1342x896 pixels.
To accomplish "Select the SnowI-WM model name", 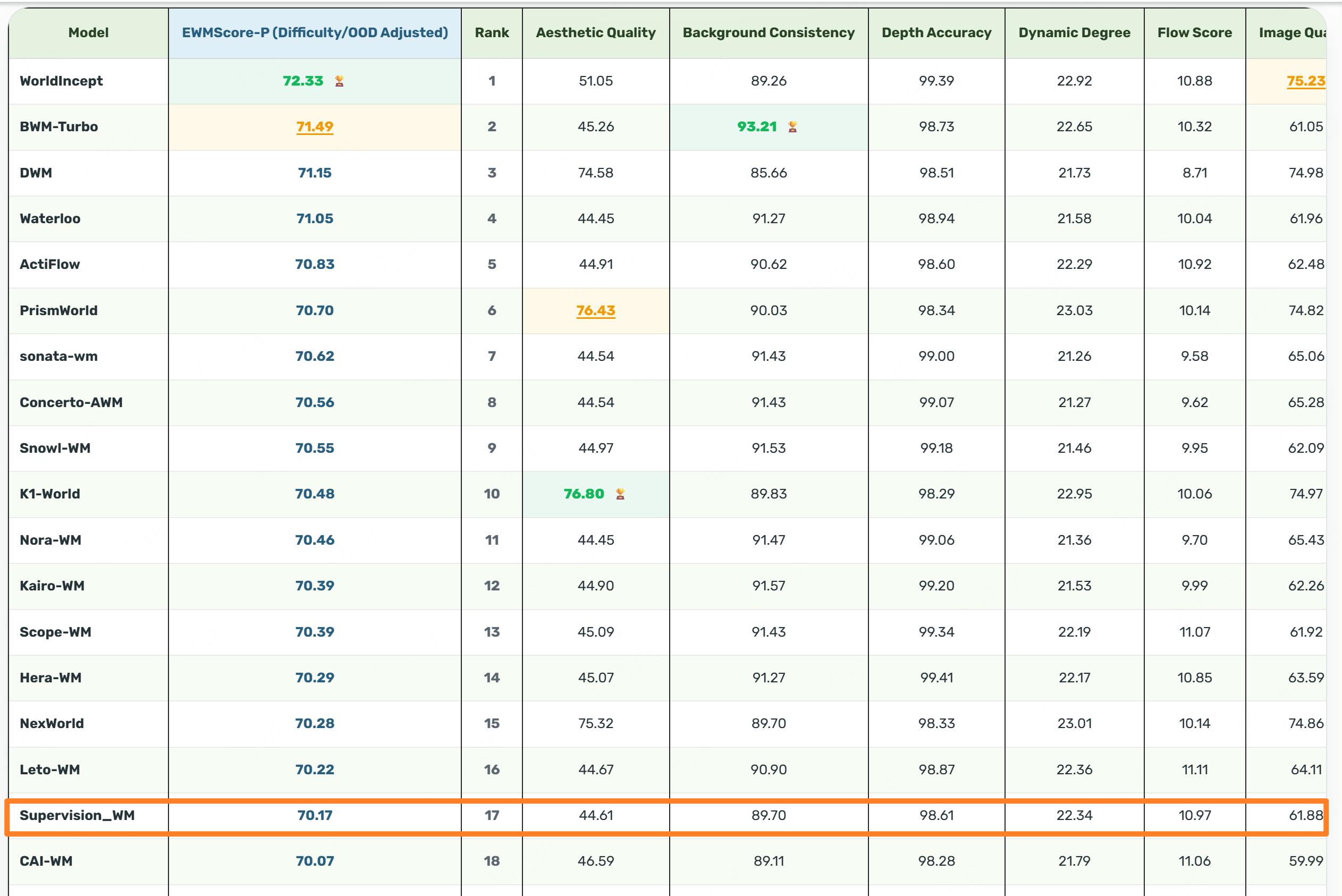I will pos(55,449).
